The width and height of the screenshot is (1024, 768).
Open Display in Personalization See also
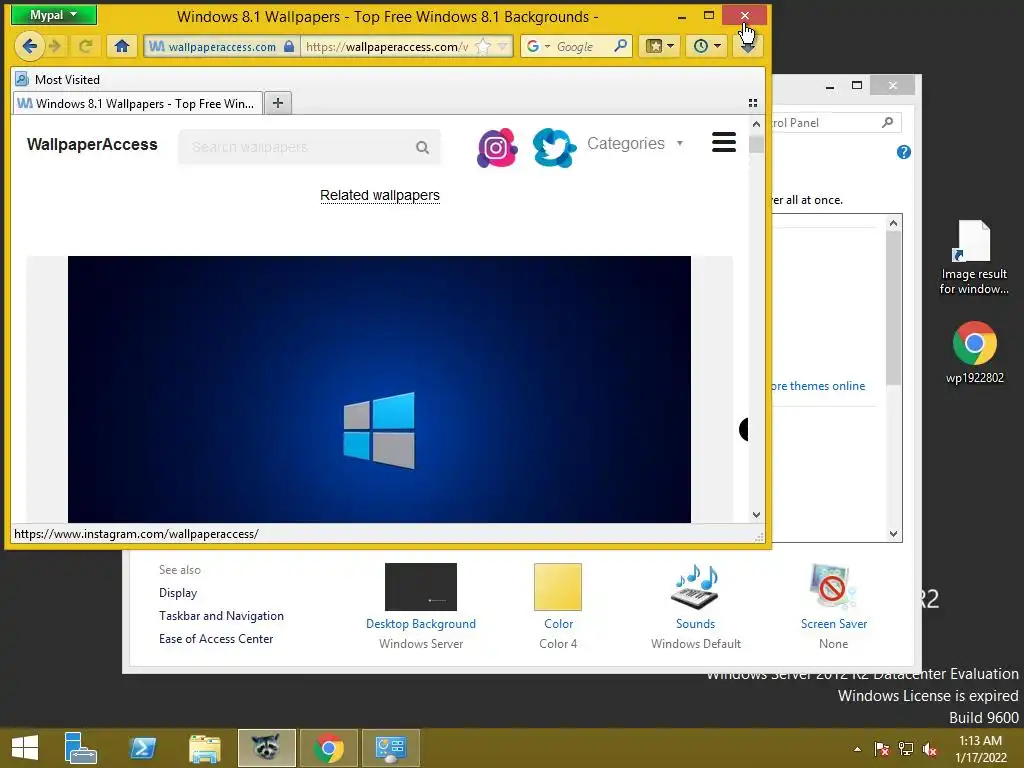tap(178, 593)
